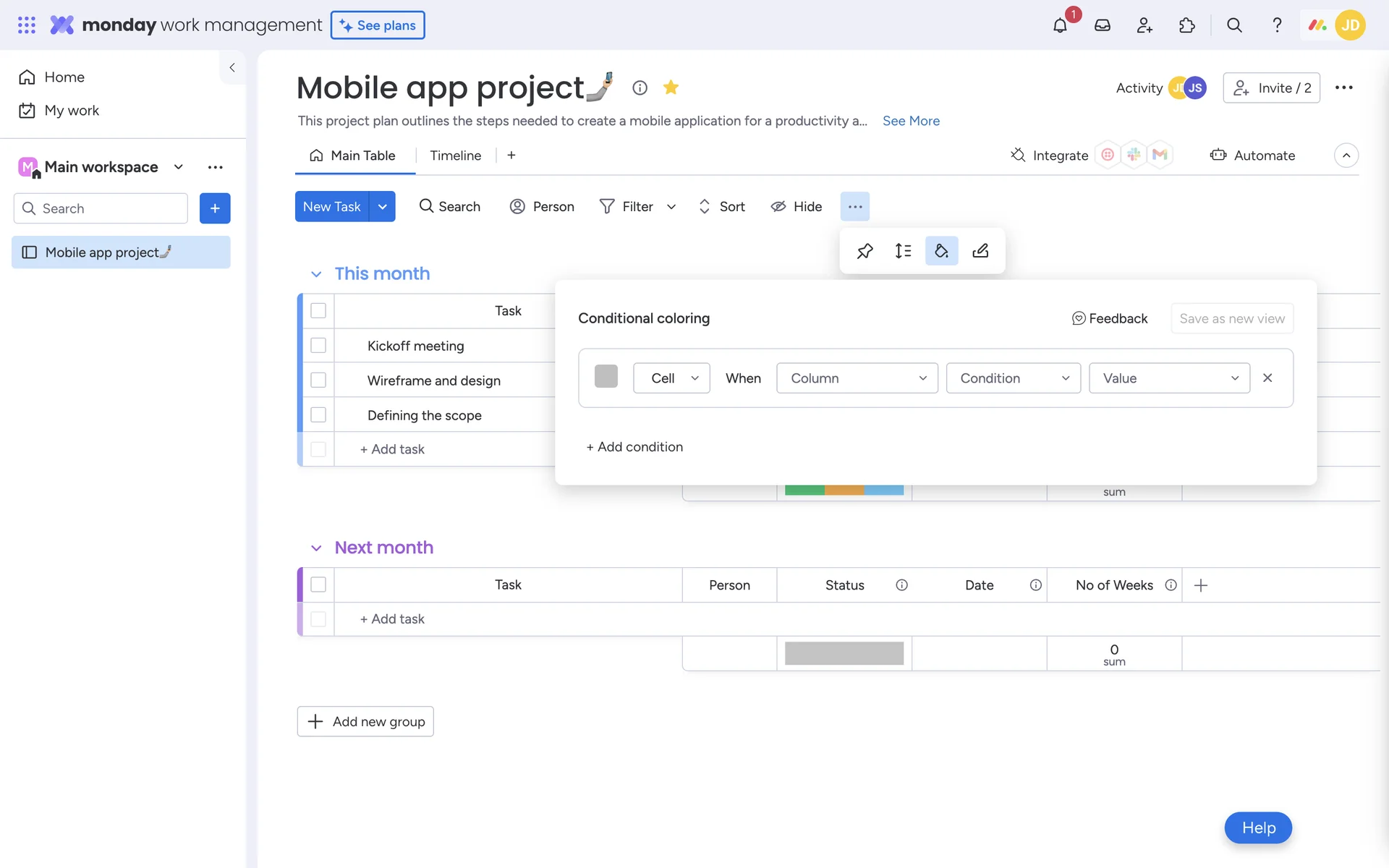Click the conditional coloring paint bucket icon
Viewport: 1389px width, 868px height.
click(x=941, y=251)
